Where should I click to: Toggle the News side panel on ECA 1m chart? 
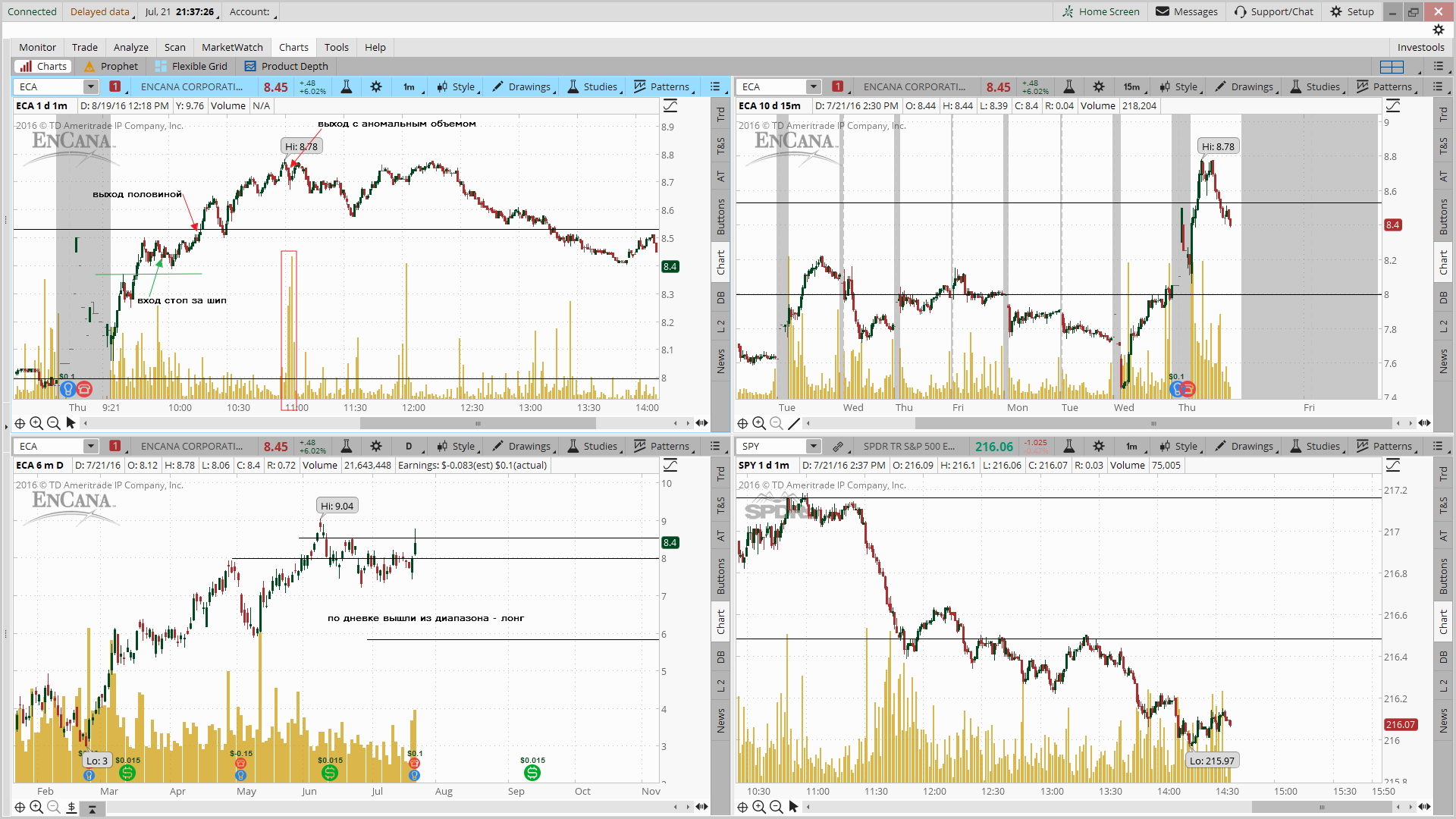click(720, 360)
